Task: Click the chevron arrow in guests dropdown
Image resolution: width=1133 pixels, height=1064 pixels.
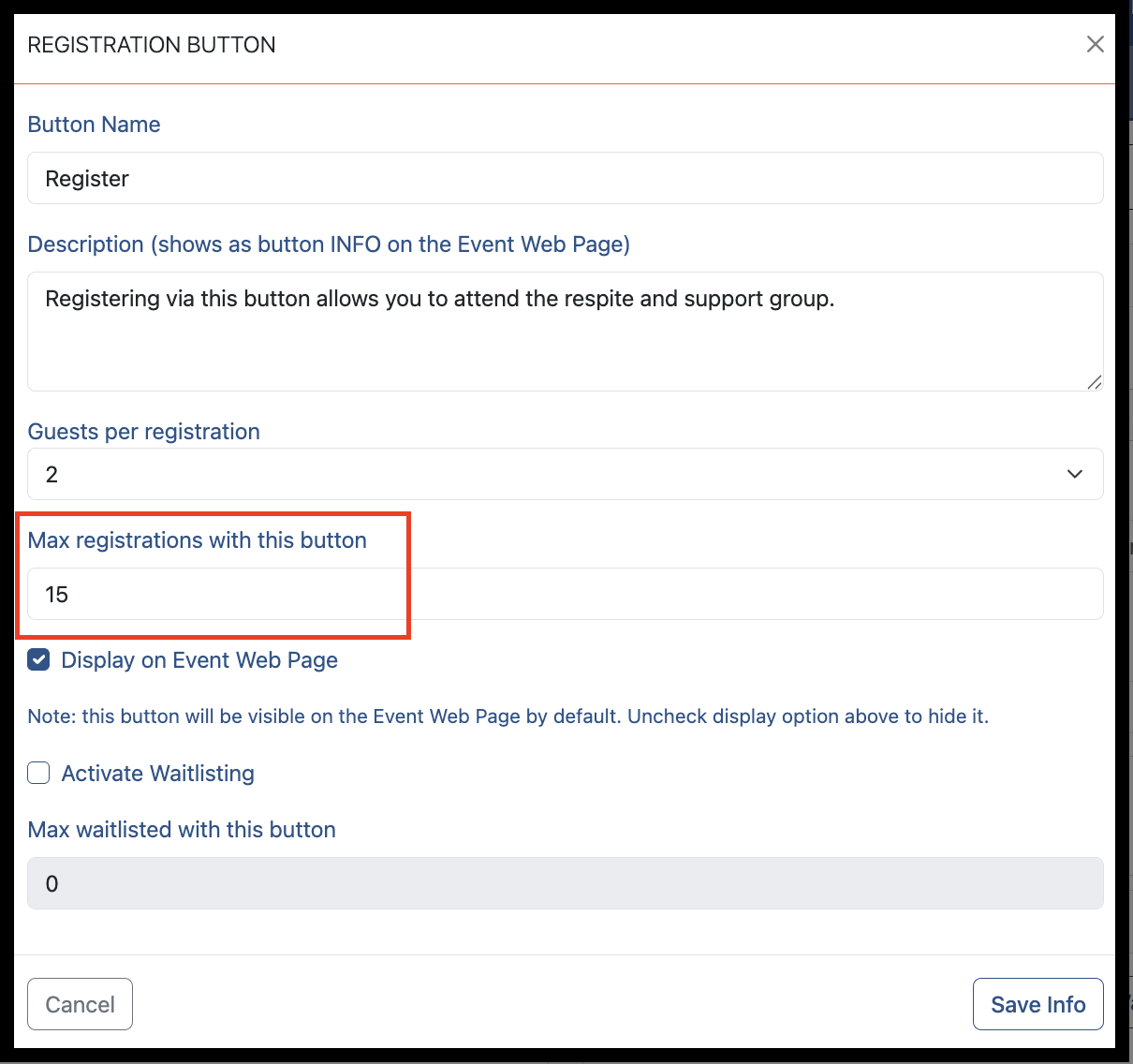Action: point(1074,474)
